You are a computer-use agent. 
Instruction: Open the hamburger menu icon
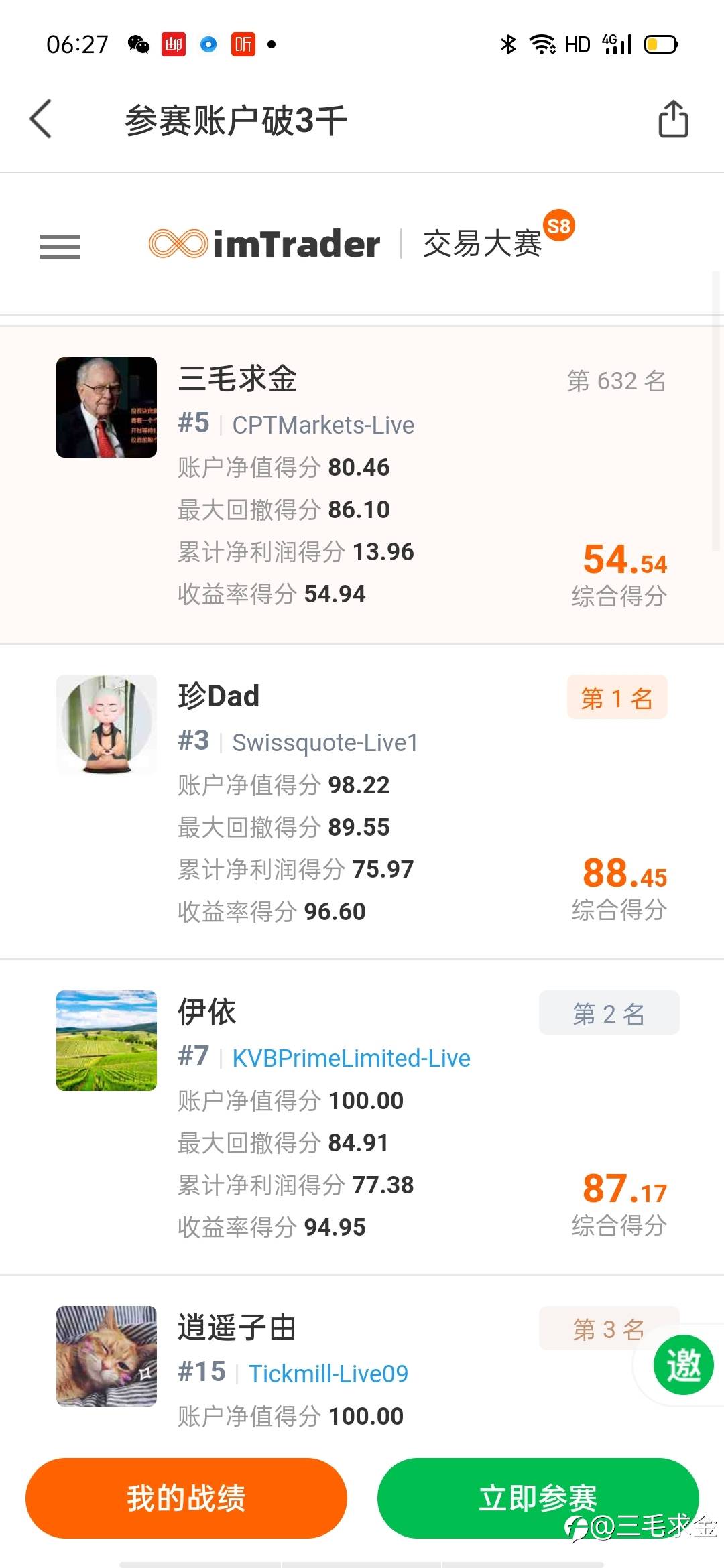point(60,246)
